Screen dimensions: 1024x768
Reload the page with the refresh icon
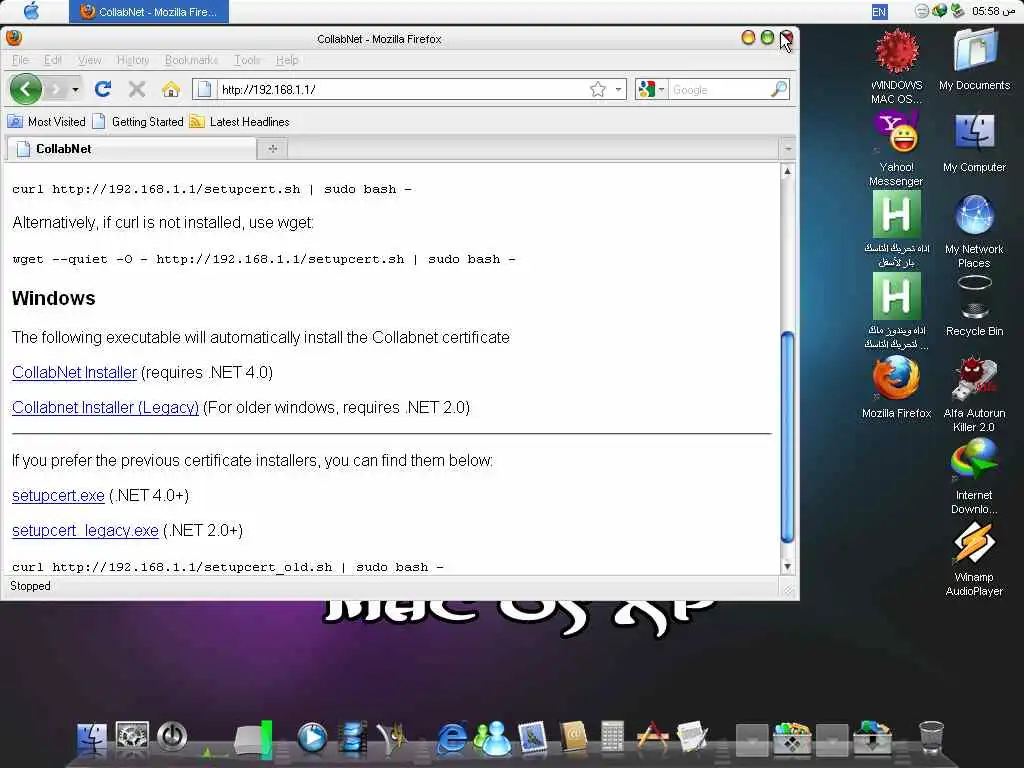[103, 89]
